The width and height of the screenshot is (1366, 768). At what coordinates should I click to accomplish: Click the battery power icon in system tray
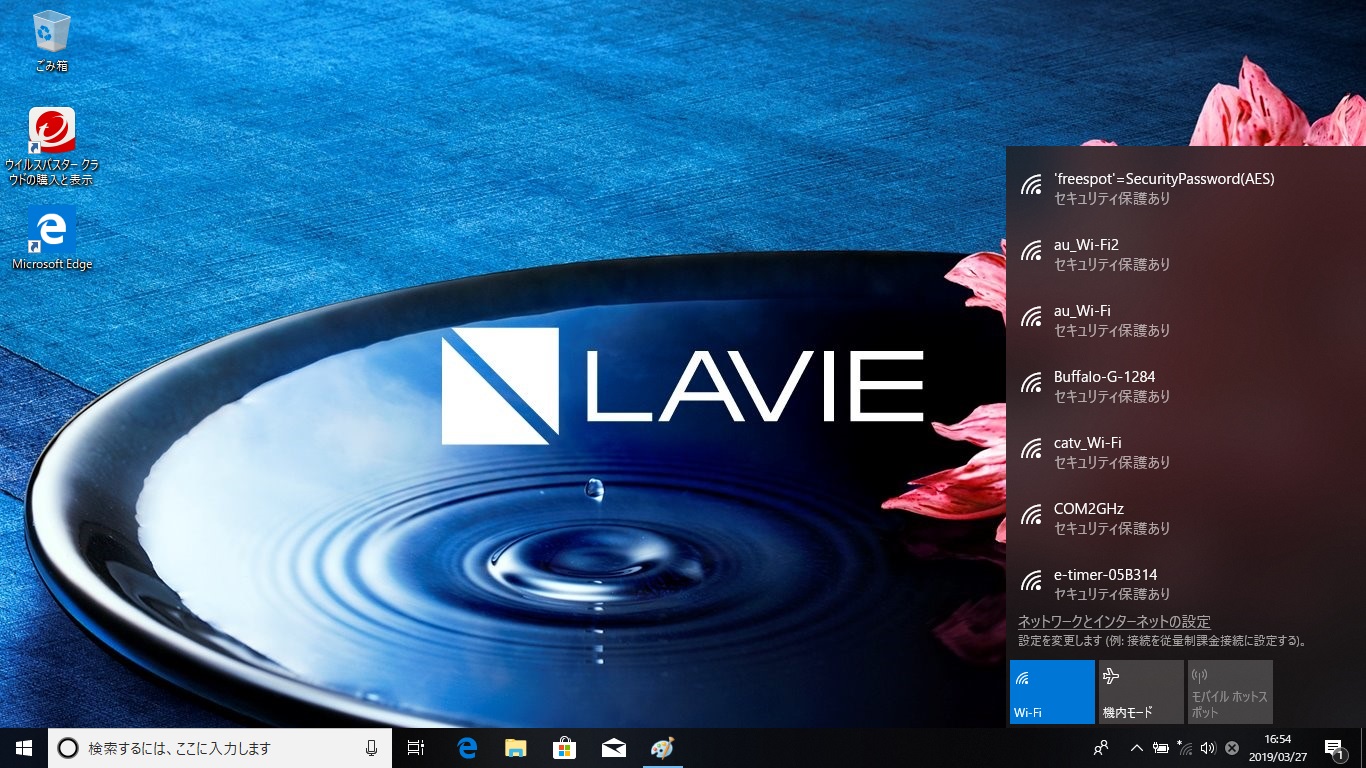tap(1161, 747)
